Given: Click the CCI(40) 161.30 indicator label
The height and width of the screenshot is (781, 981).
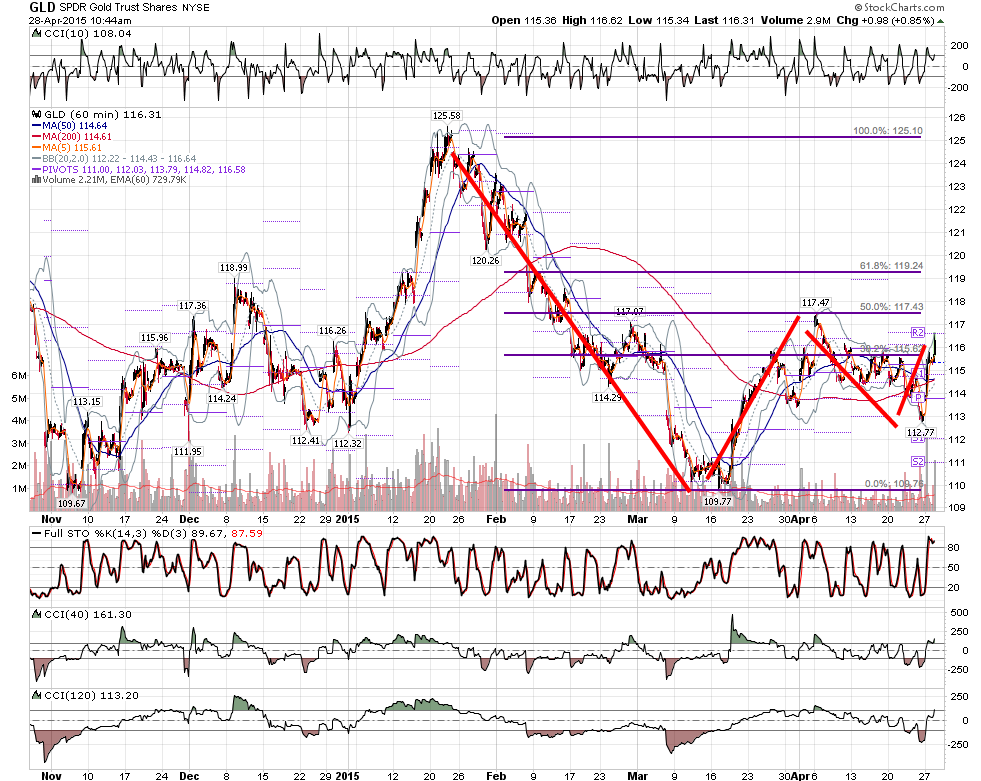Looking at the screenshot, I should click(88, 615).
